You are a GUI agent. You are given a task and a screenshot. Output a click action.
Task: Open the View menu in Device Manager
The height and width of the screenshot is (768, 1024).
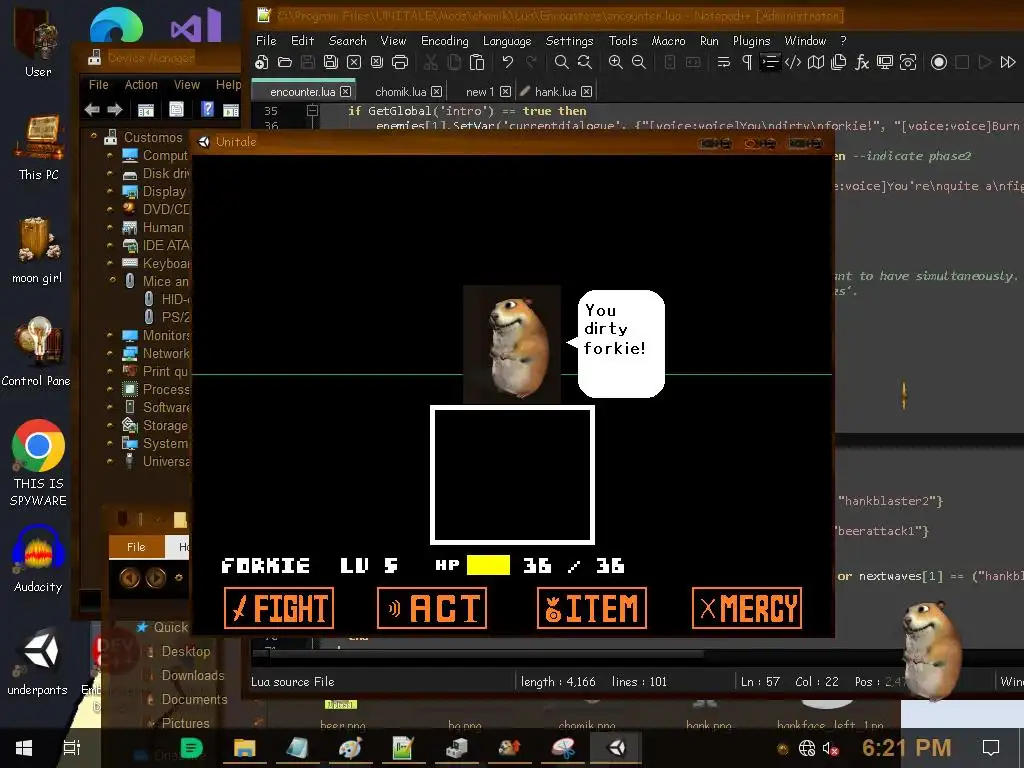click(187, 85)
